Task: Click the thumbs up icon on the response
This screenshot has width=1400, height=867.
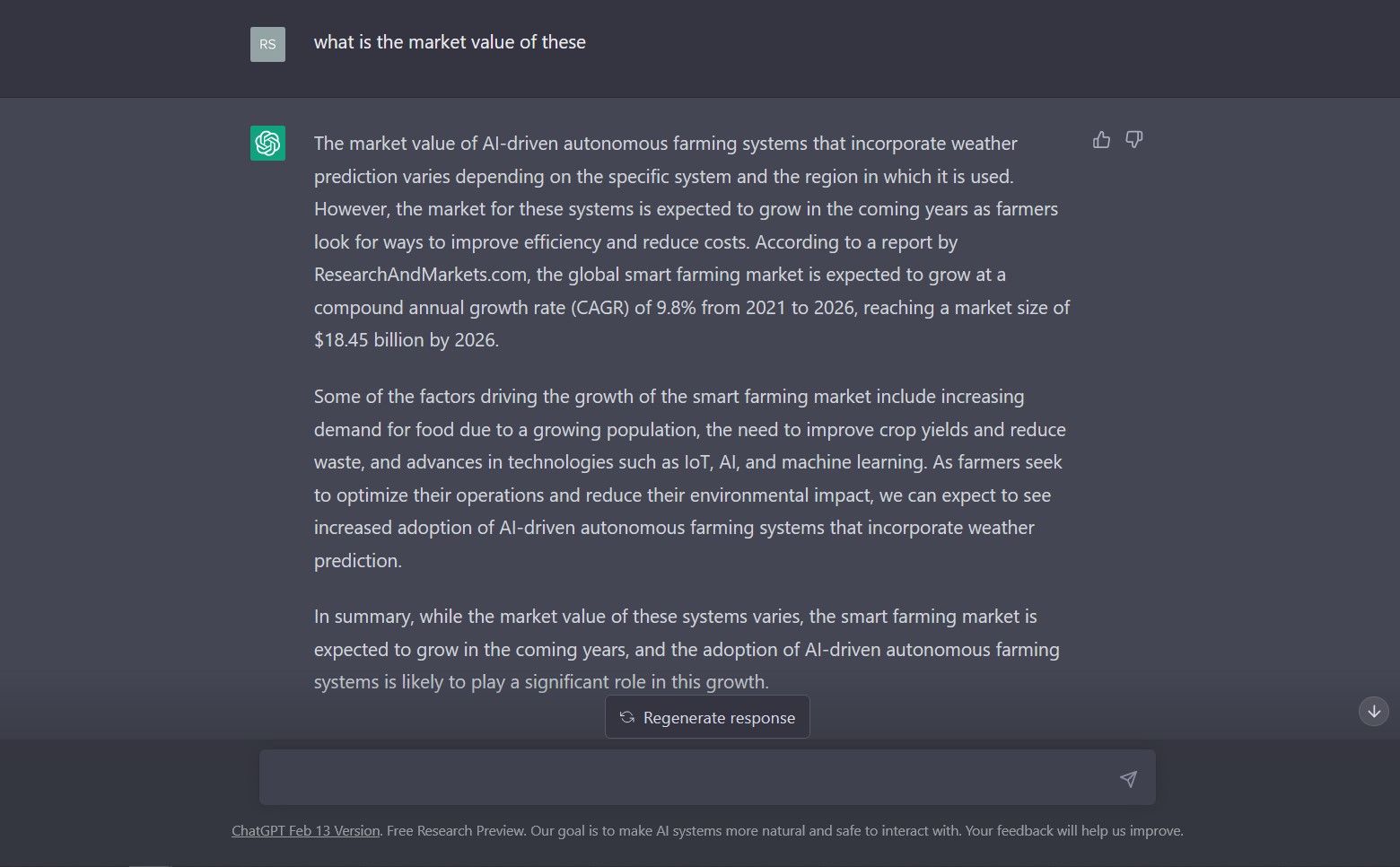Action: [x=1101, y=140]
